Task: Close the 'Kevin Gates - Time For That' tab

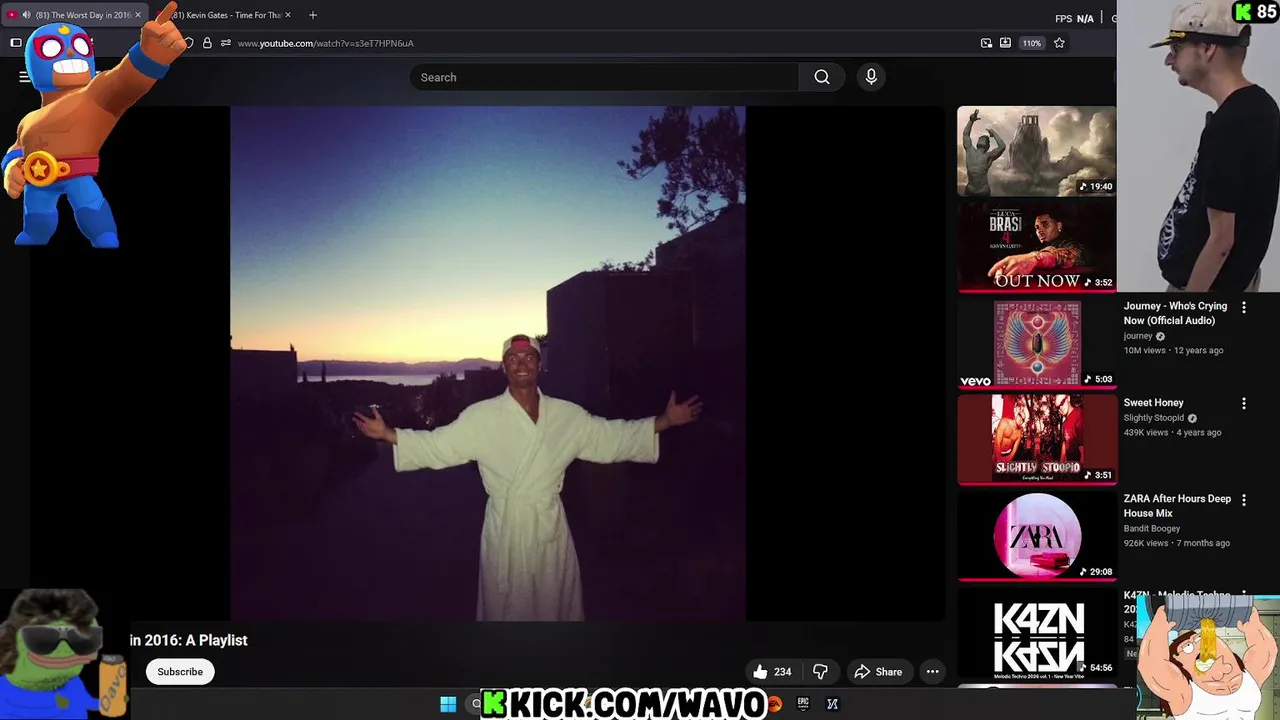Action: [288, 15]
